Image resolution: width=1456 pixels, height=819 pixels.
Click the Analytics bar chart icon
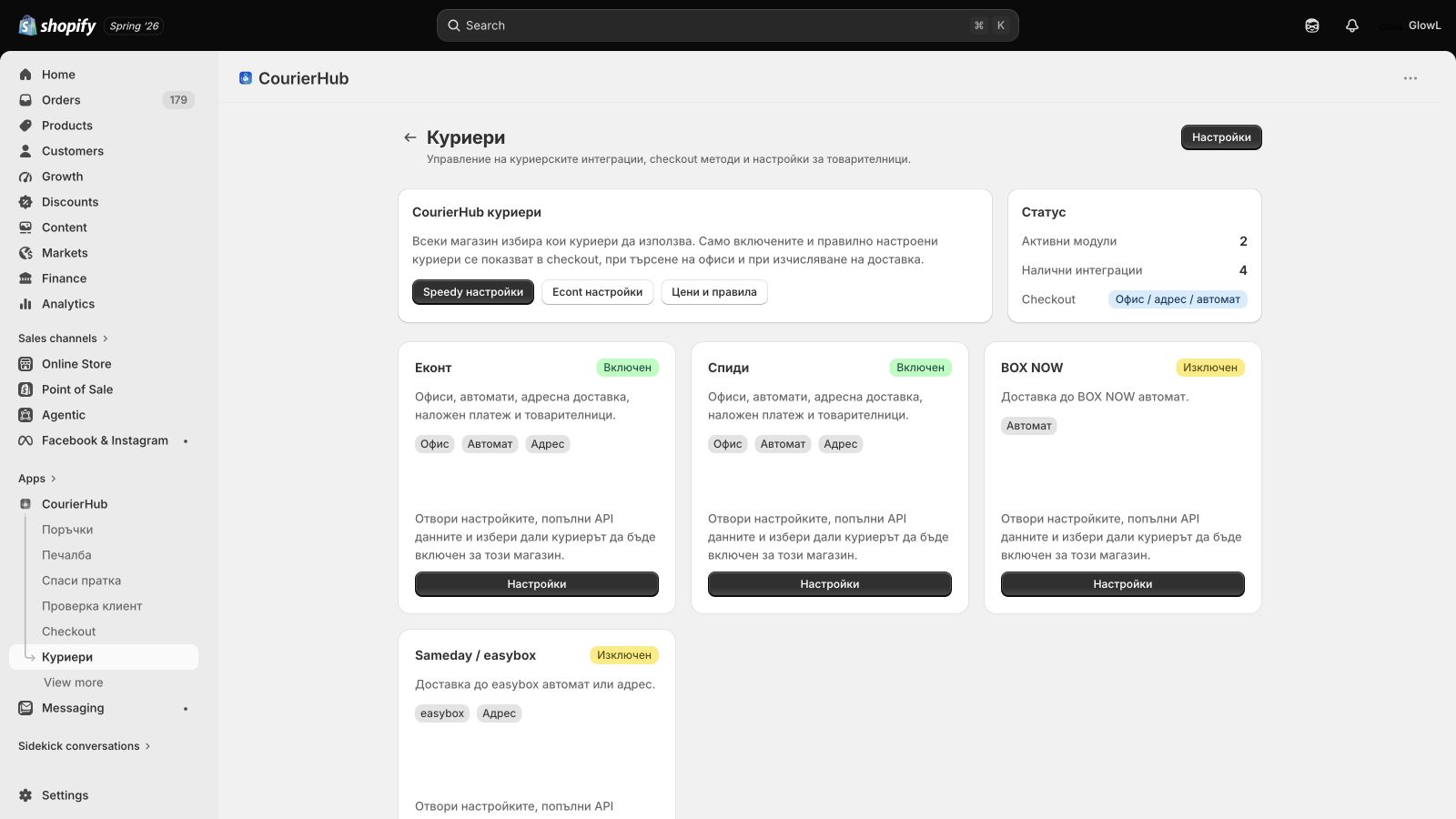25,304
